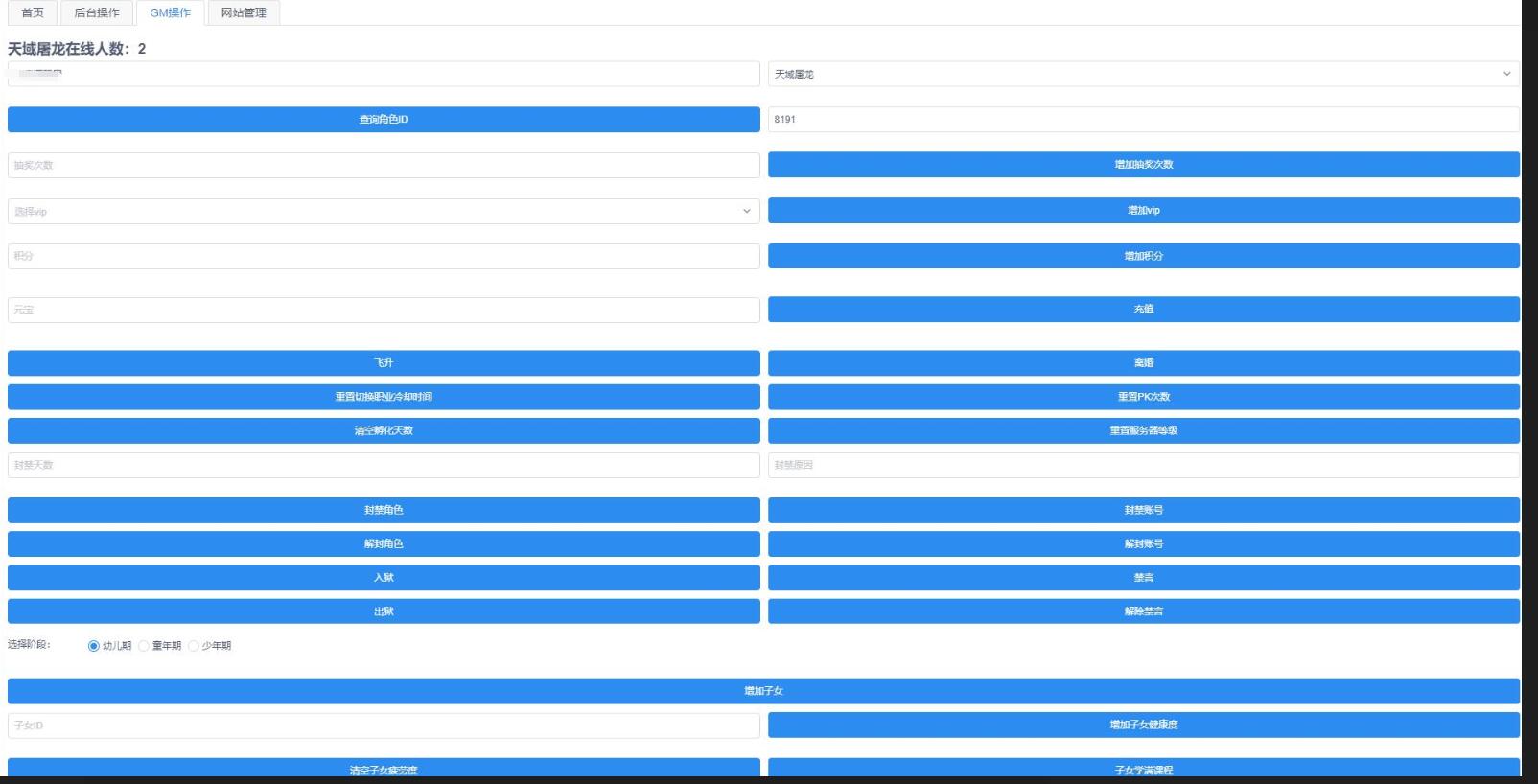This screenshot has height=784, width=1538.
Task: Click the 封禁角色 button
Action: click(384, 510)
